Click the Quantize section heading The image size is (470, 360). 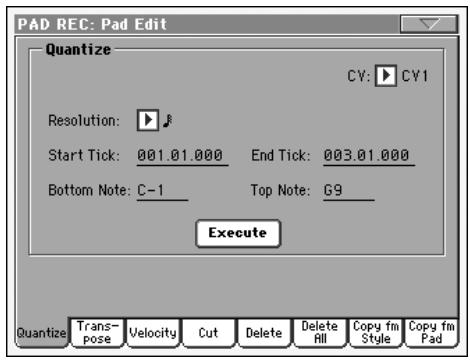78,50
